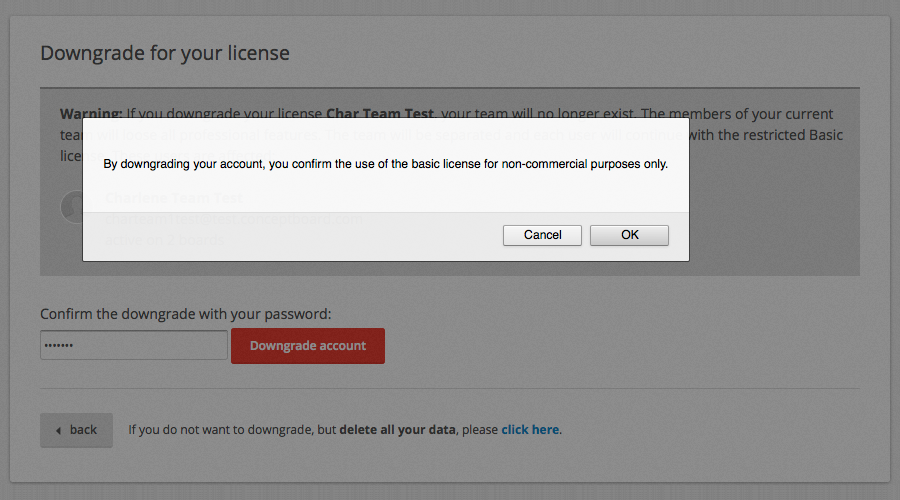Viewport: 900px width, 500px height.
Task: Confirm the dialog with OK
Action: pos(629,235)
